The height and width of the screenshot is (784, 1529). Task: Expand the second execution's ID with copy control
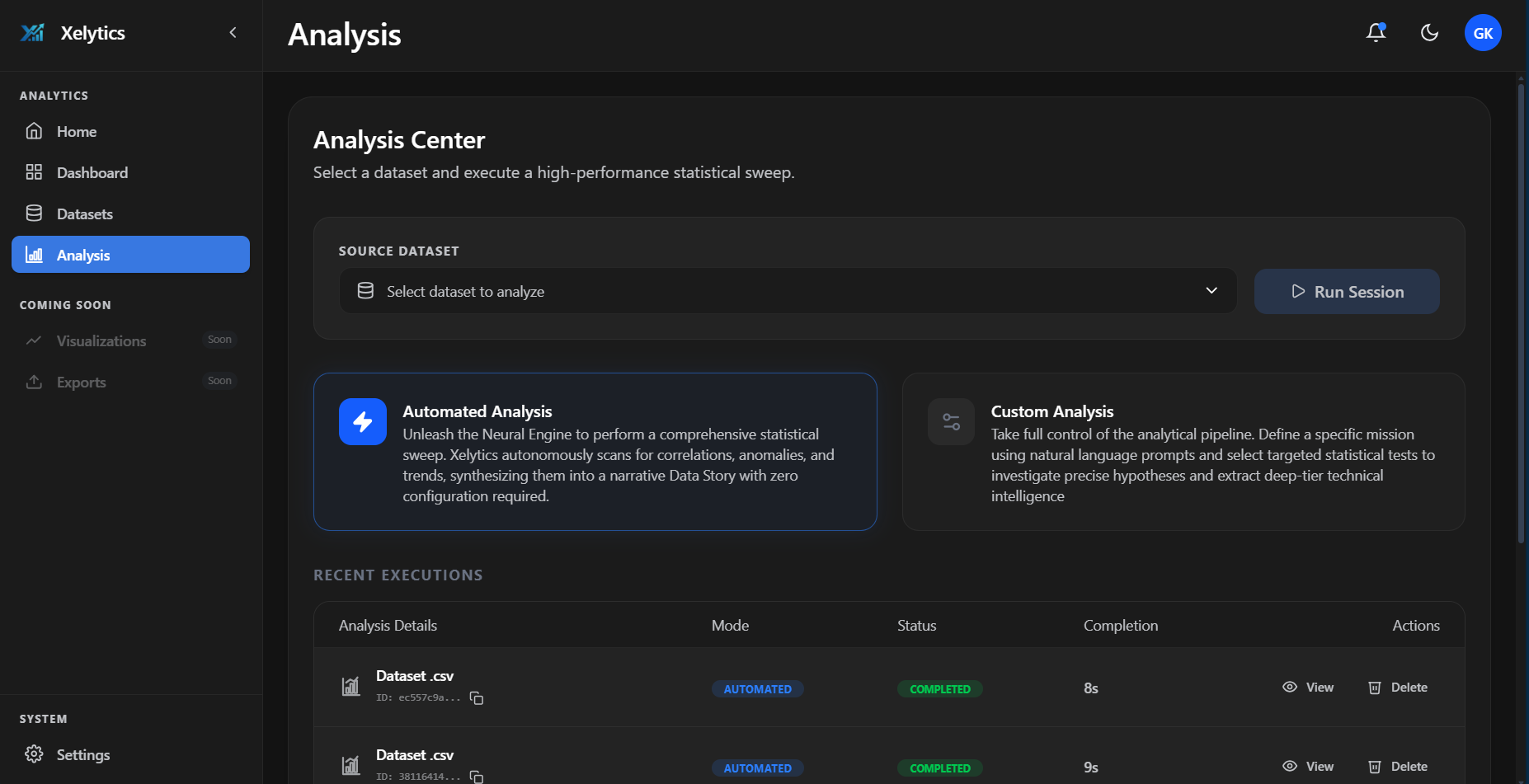pos(477,776)
